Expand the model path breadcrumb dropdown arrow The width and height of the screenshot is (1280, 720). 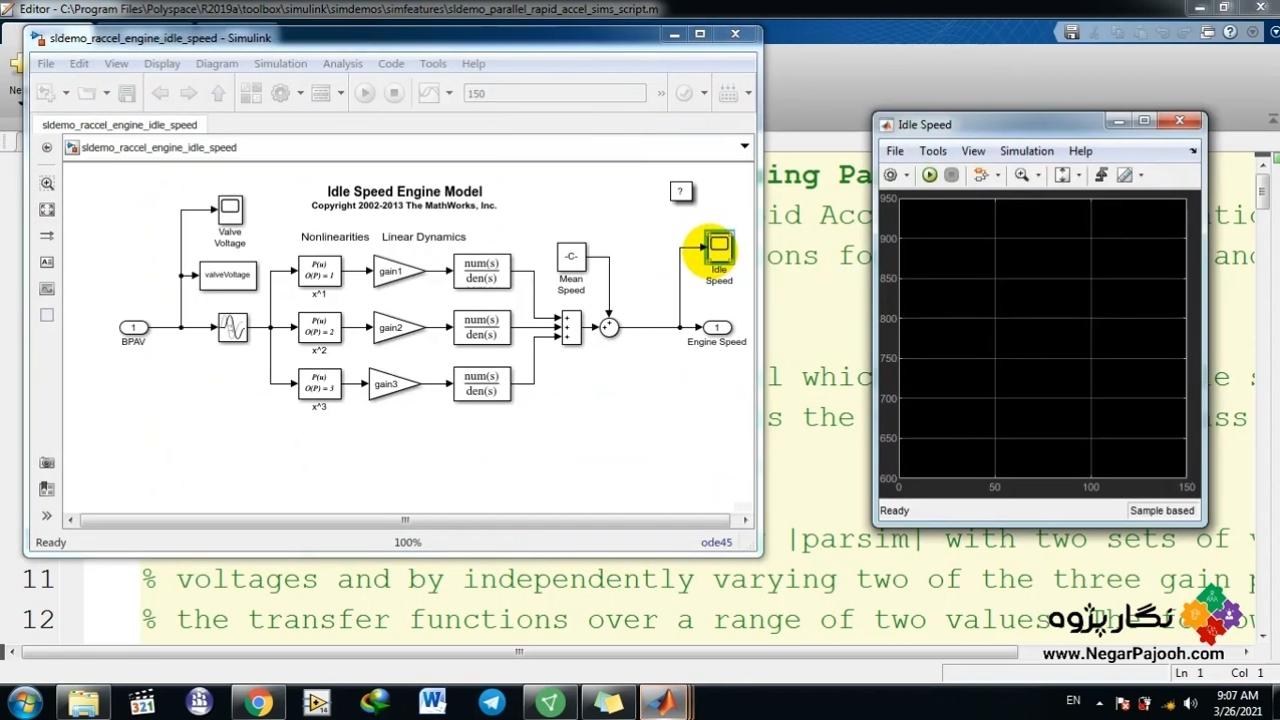744,146
